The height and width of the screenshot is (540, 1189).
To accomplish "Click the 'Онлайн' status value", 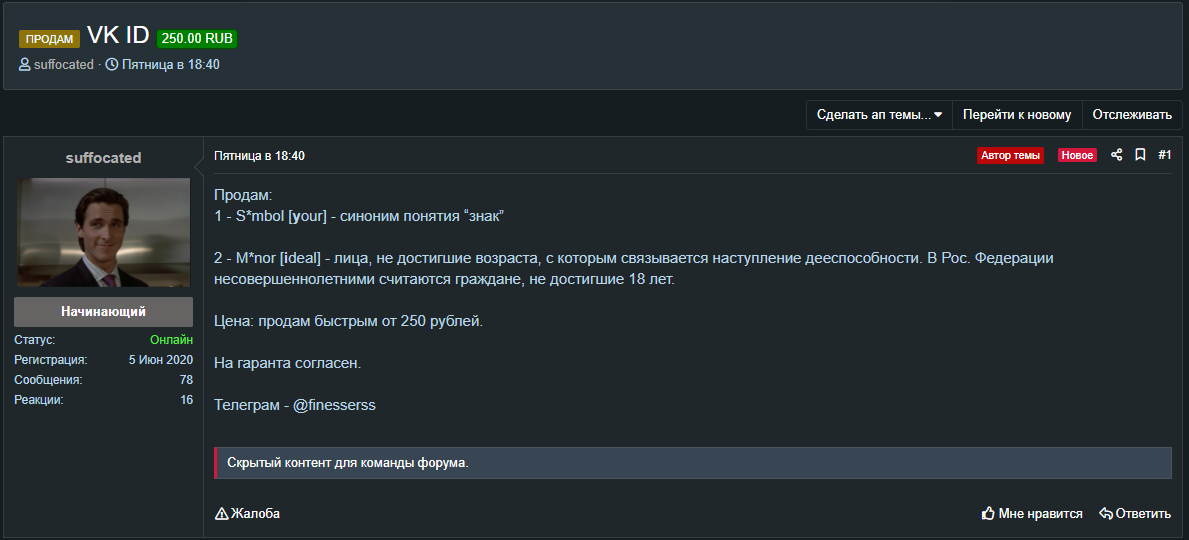I will pos(171,340).
